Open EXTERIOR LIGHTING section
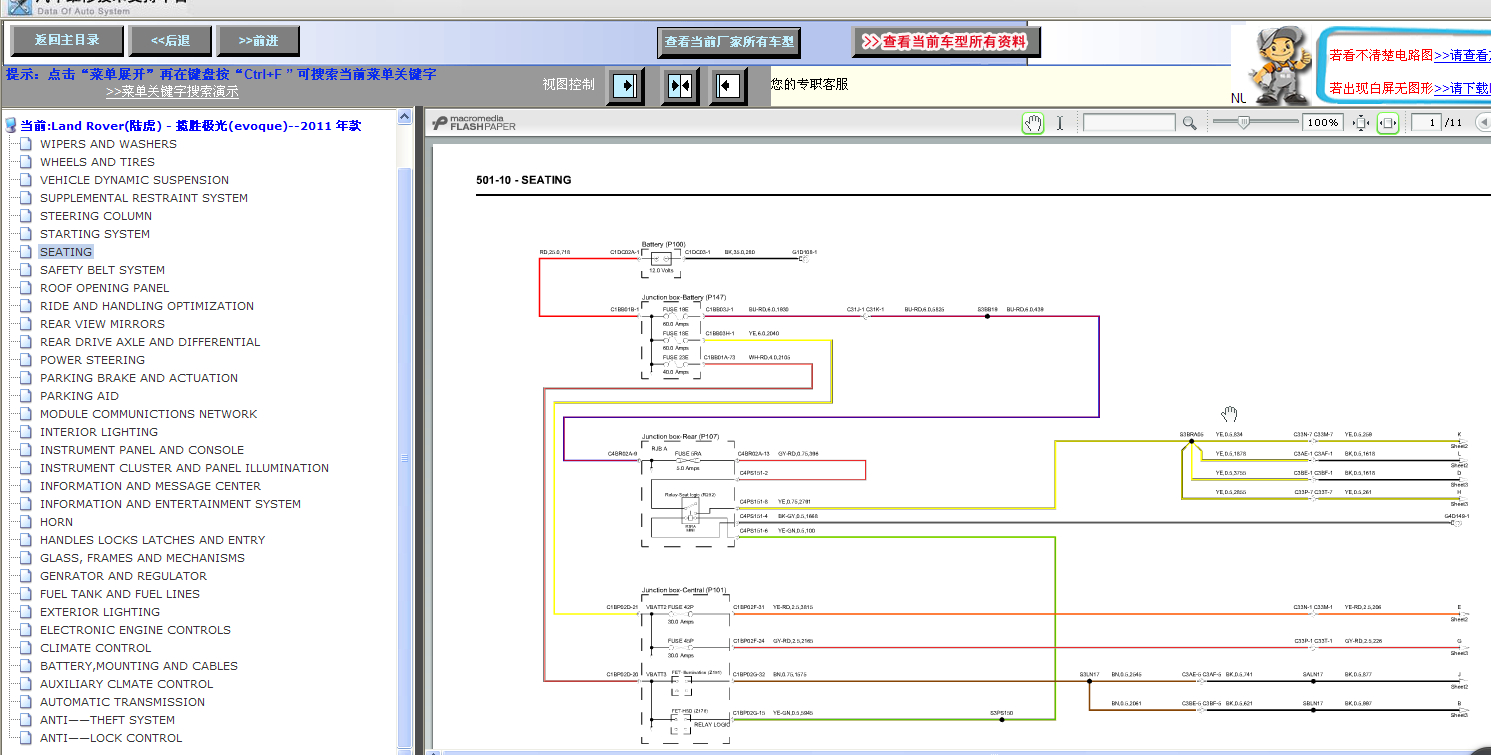The height and width of the screenshot is (755, 1491). pyautogui.click(x=100, y=612)
